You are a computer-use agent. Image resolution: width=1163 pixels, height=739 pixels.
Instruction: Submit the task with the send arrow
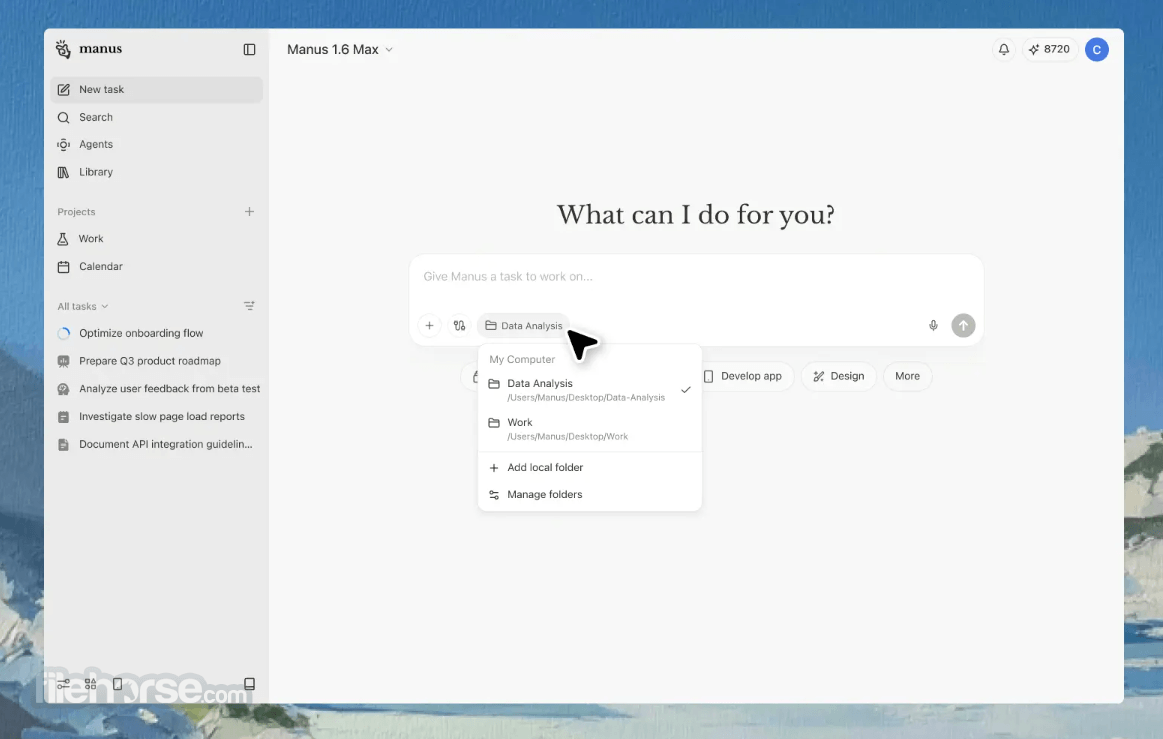pos(963,326)
